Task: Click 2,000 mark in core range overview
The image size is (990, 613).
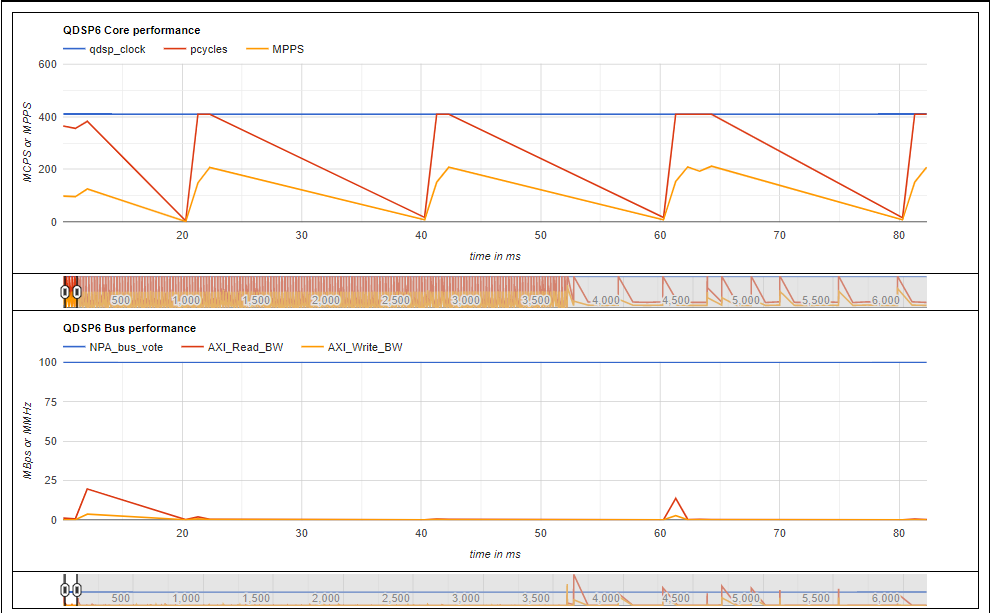Action: (x=326, y=301)
